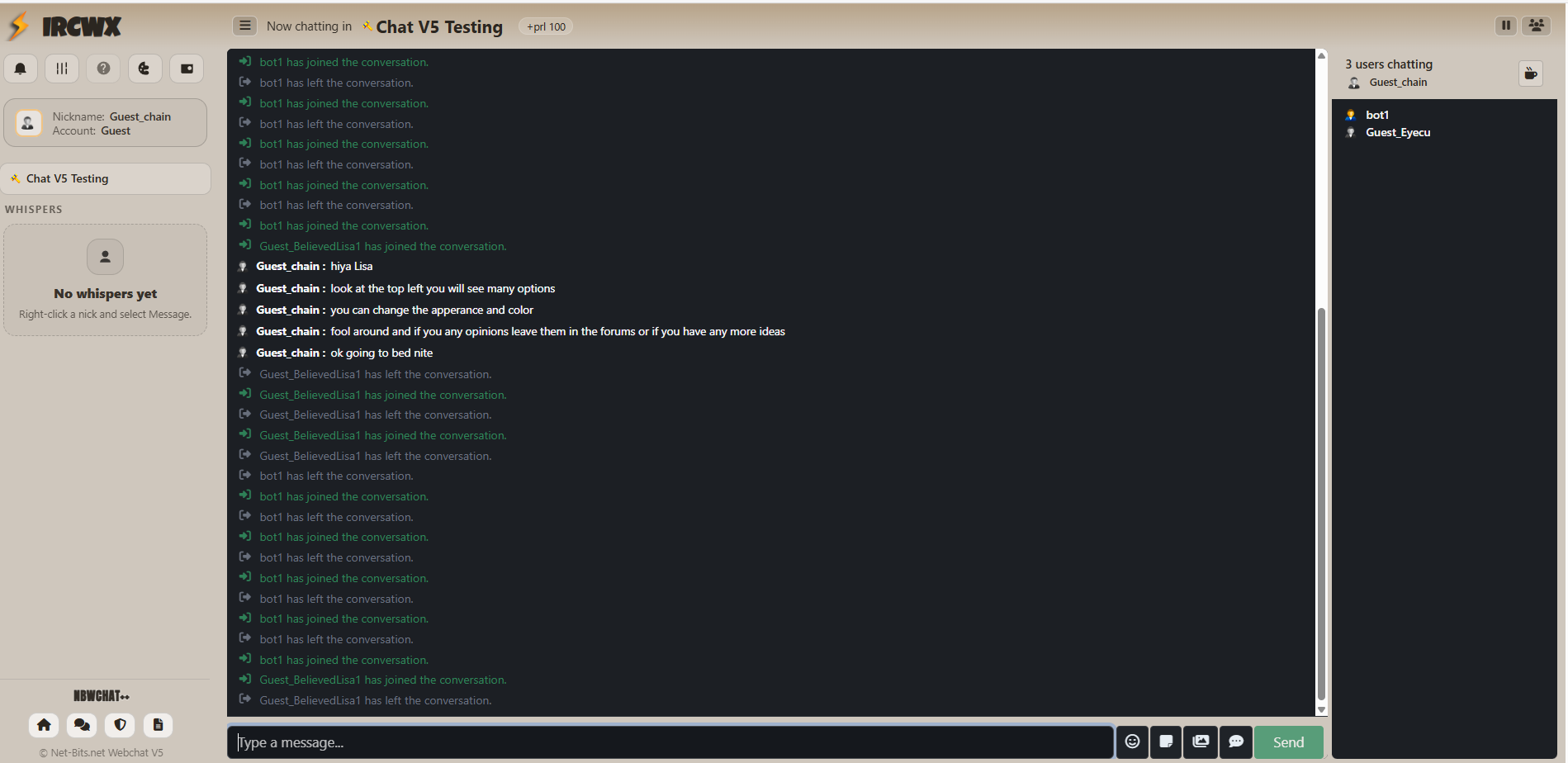Click the image gallery icon
This screenshot has width=1568, height=763.
tap(1201, 742)
